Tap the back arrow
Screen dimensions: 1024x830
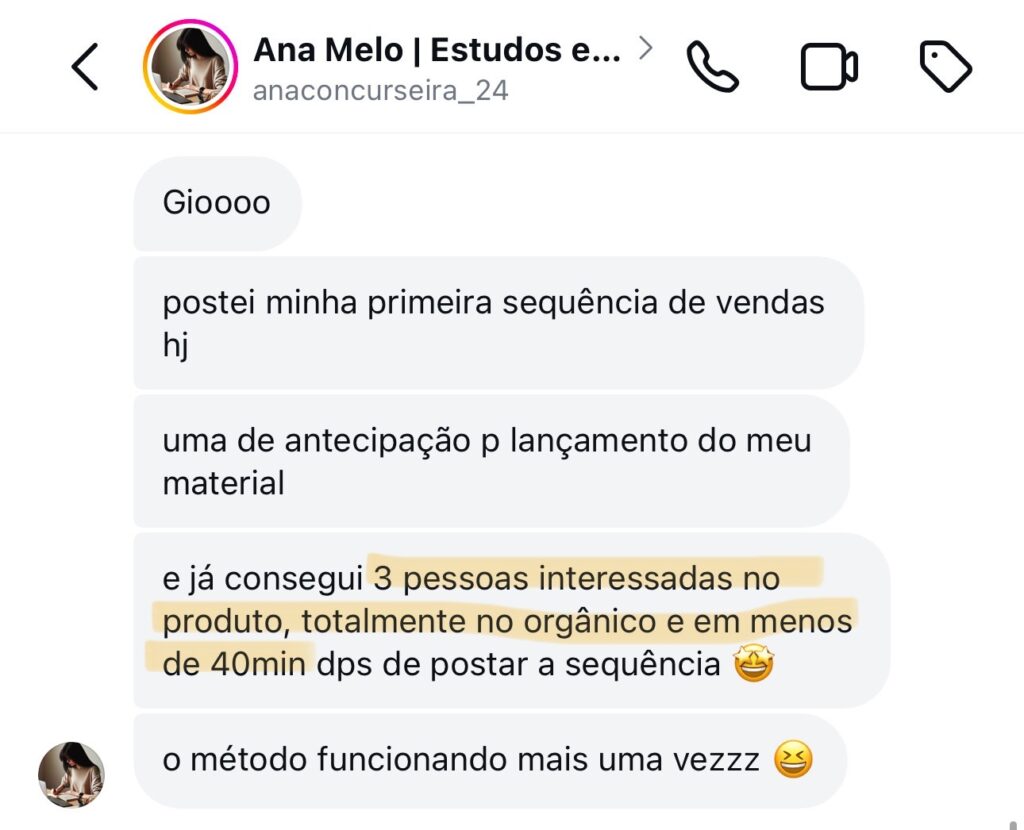[x=85, y=68]
